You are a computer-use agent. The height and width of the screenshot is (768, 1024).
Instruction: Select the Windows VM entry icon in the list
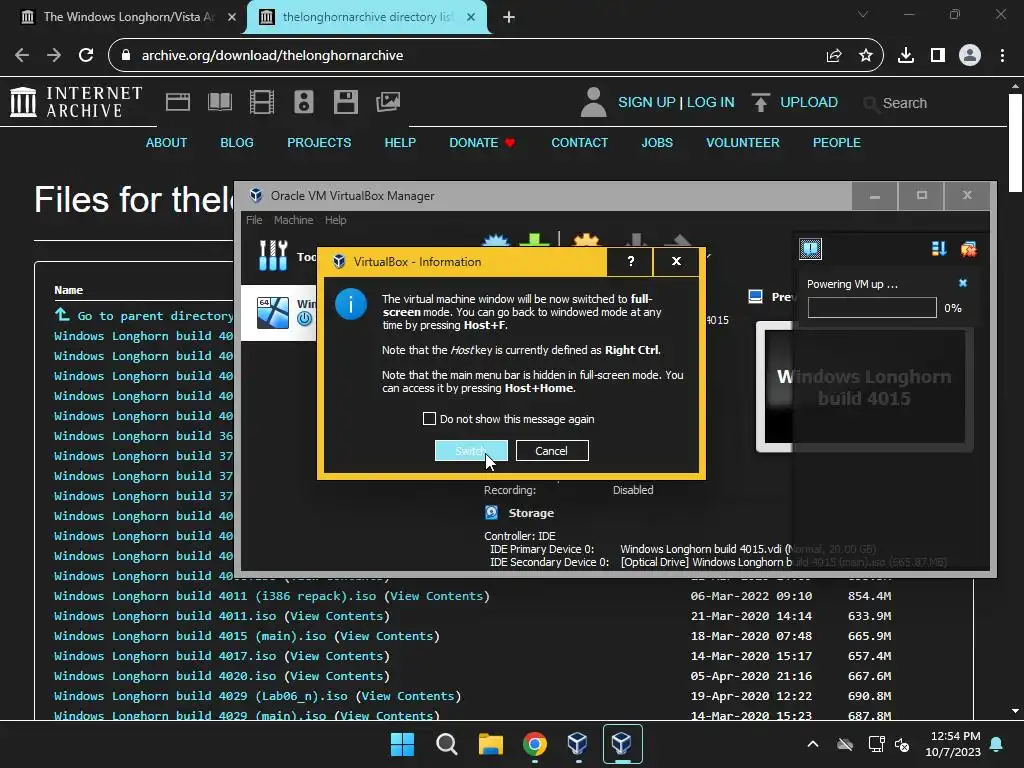[273, 312]
